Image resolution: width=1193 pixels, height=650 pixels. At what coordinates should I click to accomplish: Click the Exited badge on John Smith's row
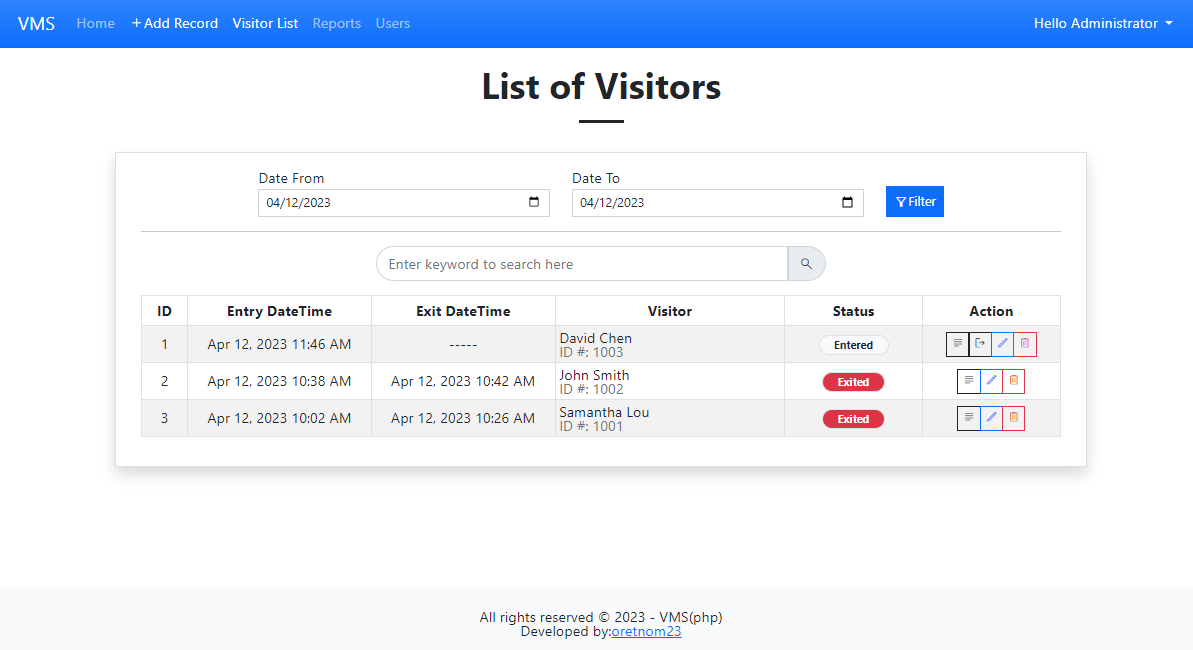pos(853,381)
